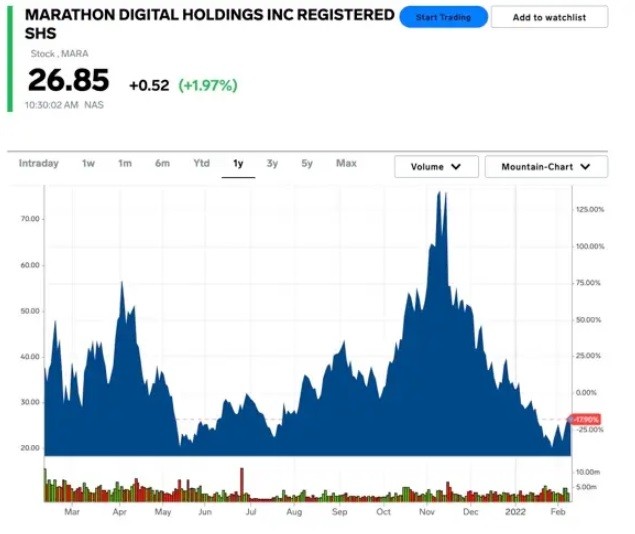Switch to the 1w time range
This screenshot has height=534, width=635.
[x=88, y=163]
